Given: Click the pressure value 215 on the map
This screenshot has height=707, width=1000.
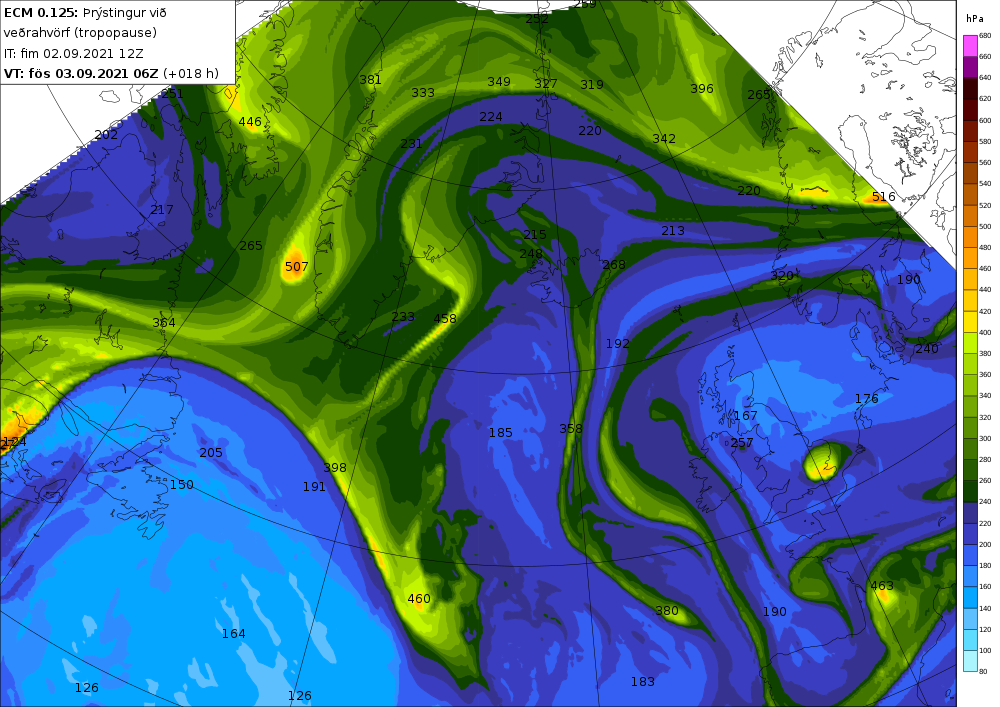Looking at the screenshot, I should pos(534,235).
